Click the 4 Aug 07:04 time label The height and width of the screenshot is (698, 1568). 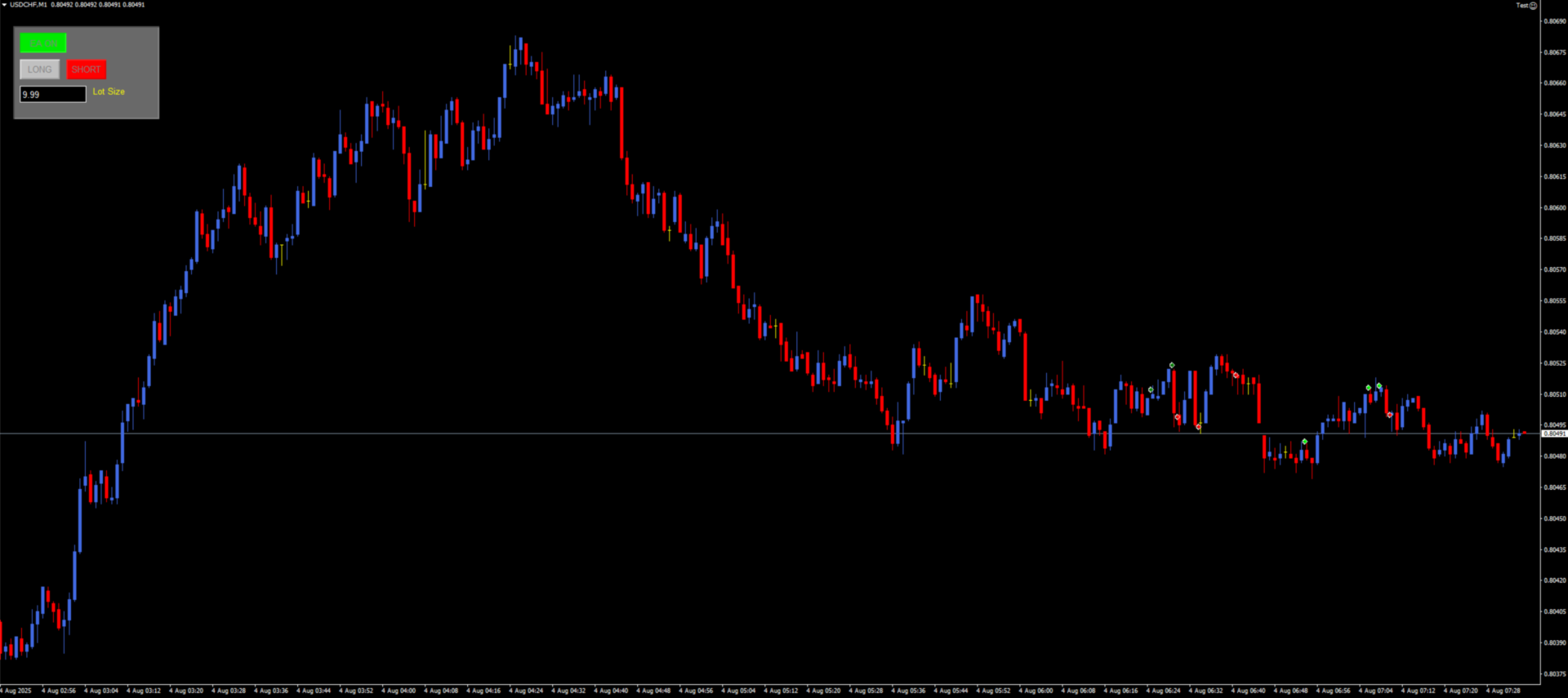pos(1375,691)
